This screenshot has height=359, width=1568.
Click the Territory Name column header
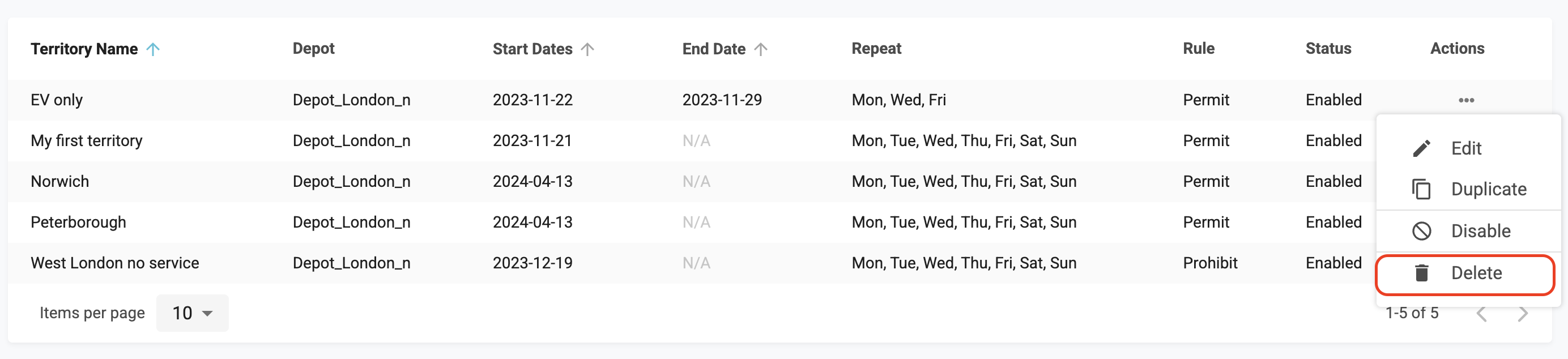pos(84,49)
